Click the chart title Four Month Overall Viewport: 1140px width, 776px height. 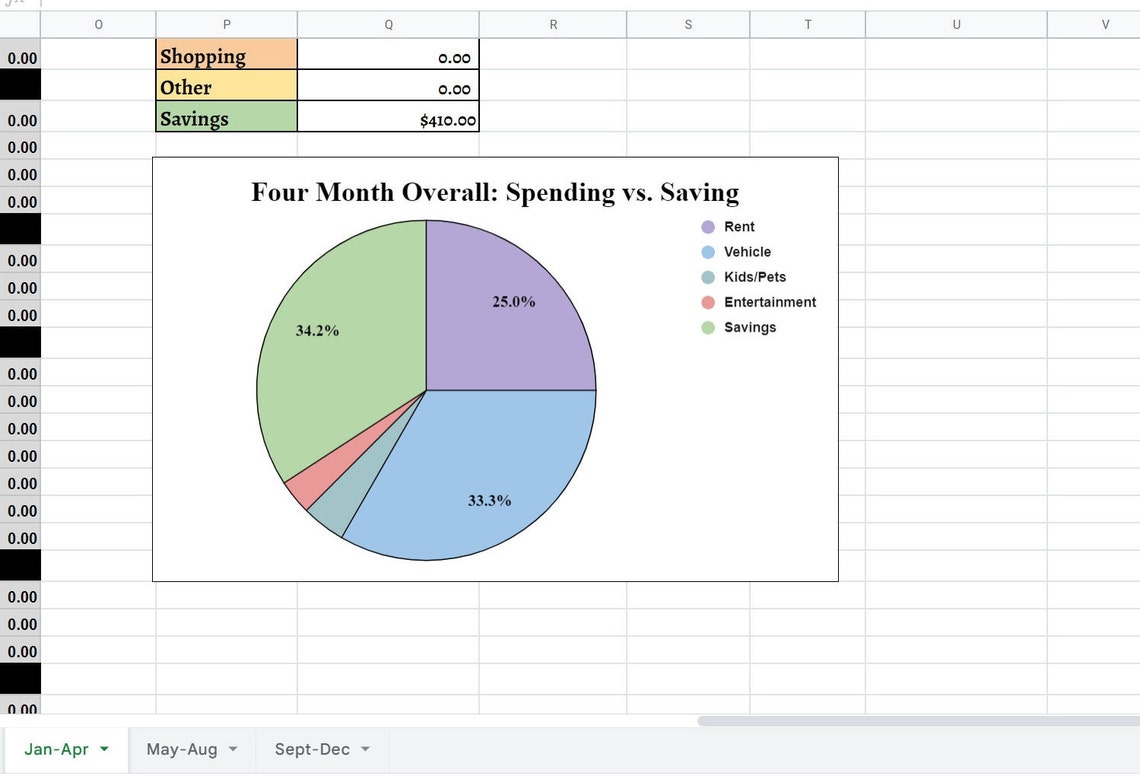[x=495, y=192]
